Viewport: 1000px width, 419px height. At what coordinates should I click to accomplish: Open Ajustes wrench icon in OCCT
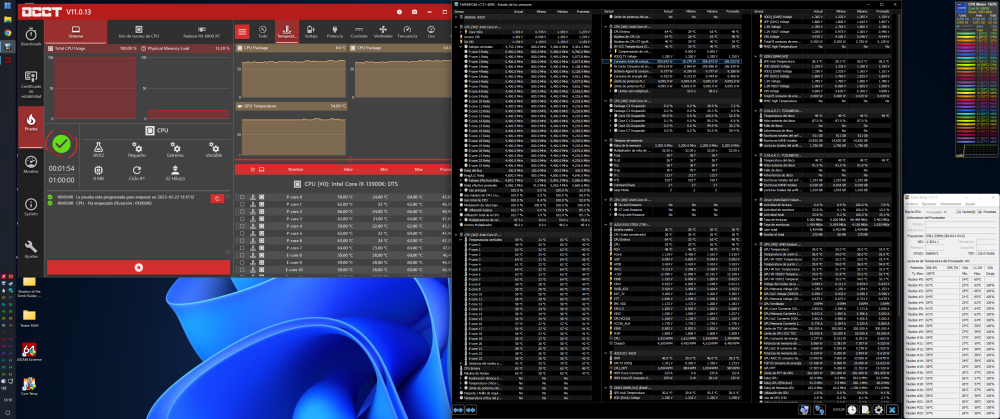coord(31,247)
